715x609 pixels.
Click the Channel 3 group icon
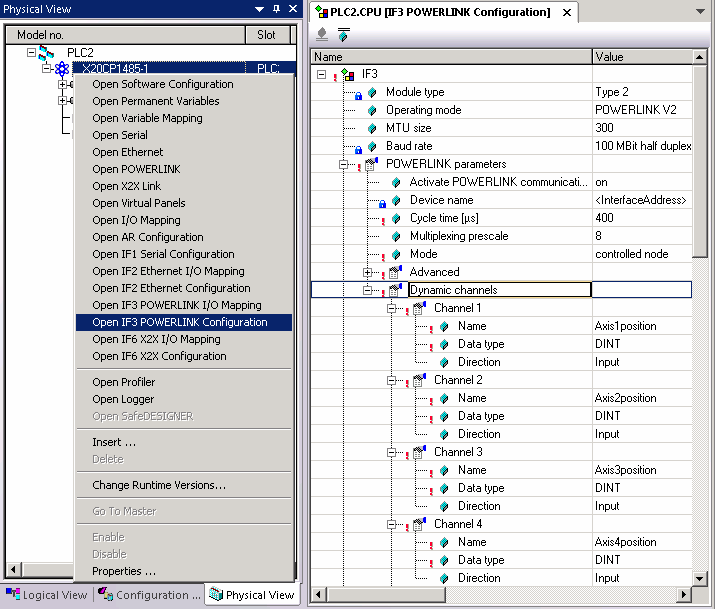click(419, 452)
